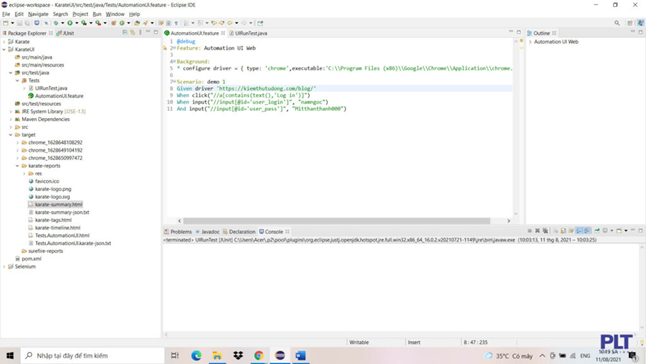The width and height of the screenshot is (646, 364).
Task: Click Remove All Terminated Launches in Console
Action: [x=545, y=231]
